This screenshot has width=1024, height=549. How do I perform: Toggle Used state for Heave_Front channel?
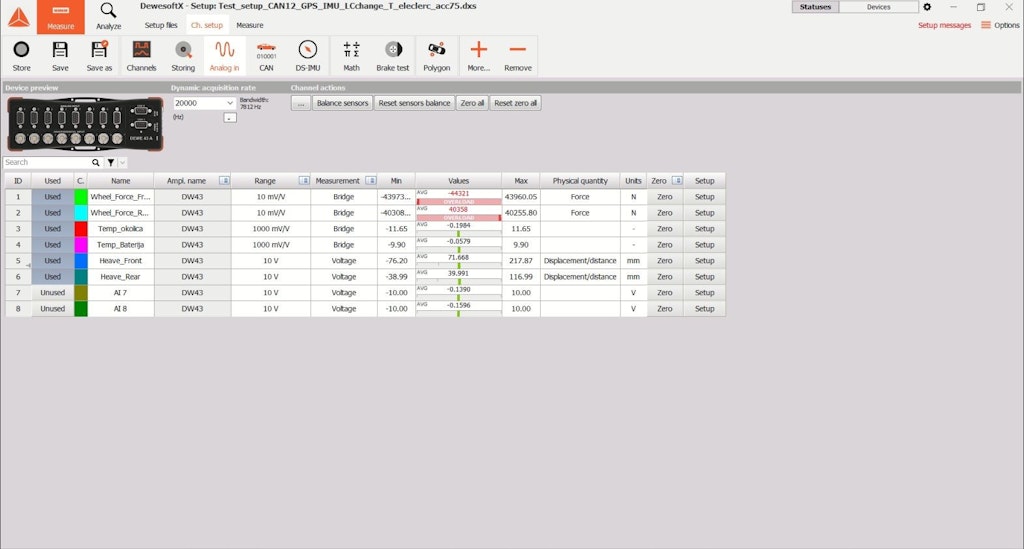click(53, 260)
